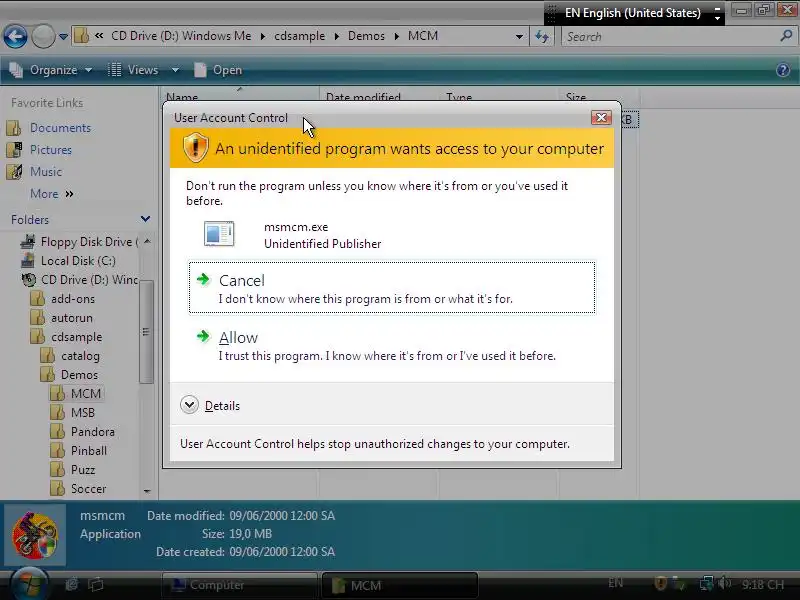Click the Back navigation arrow in Explorer

click(15, 36)
